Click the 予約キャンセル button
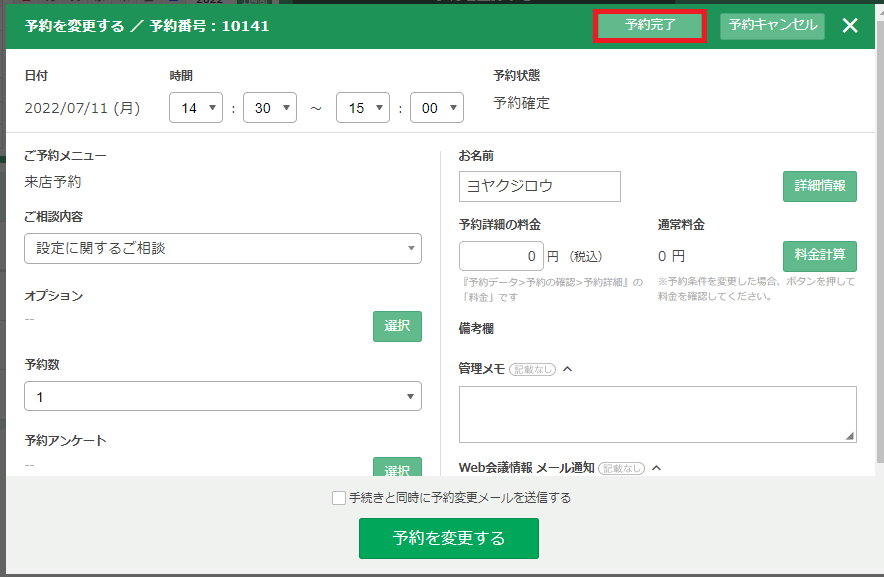 [772, 26]
